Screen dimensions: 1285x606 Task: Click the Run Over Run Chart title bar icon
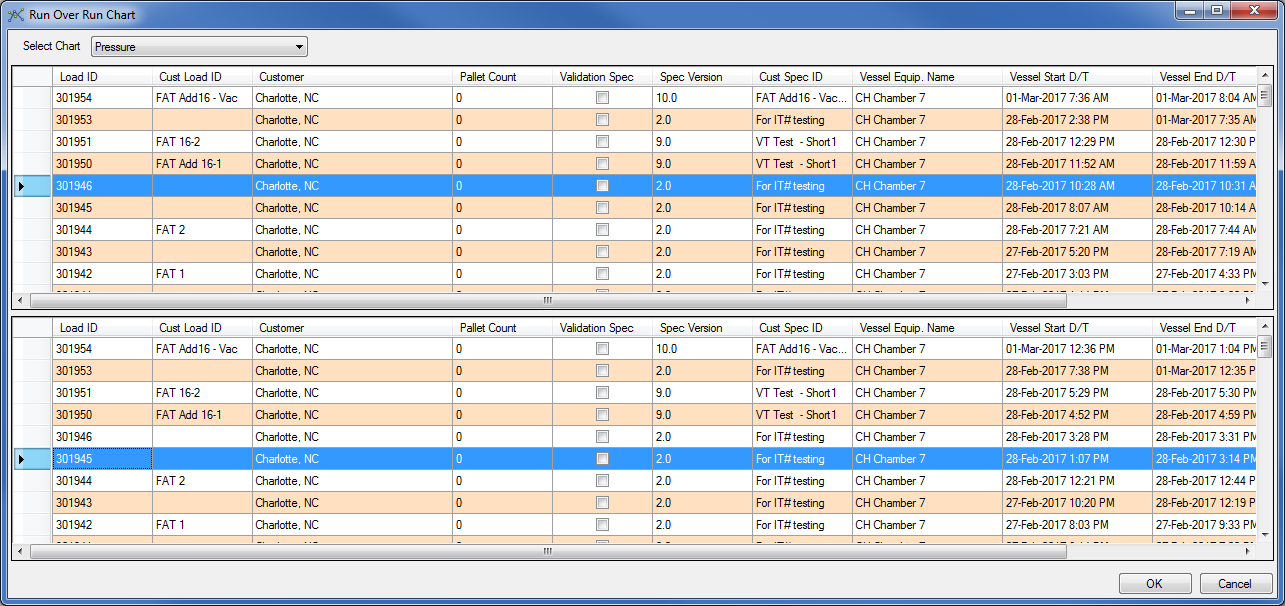15,15
